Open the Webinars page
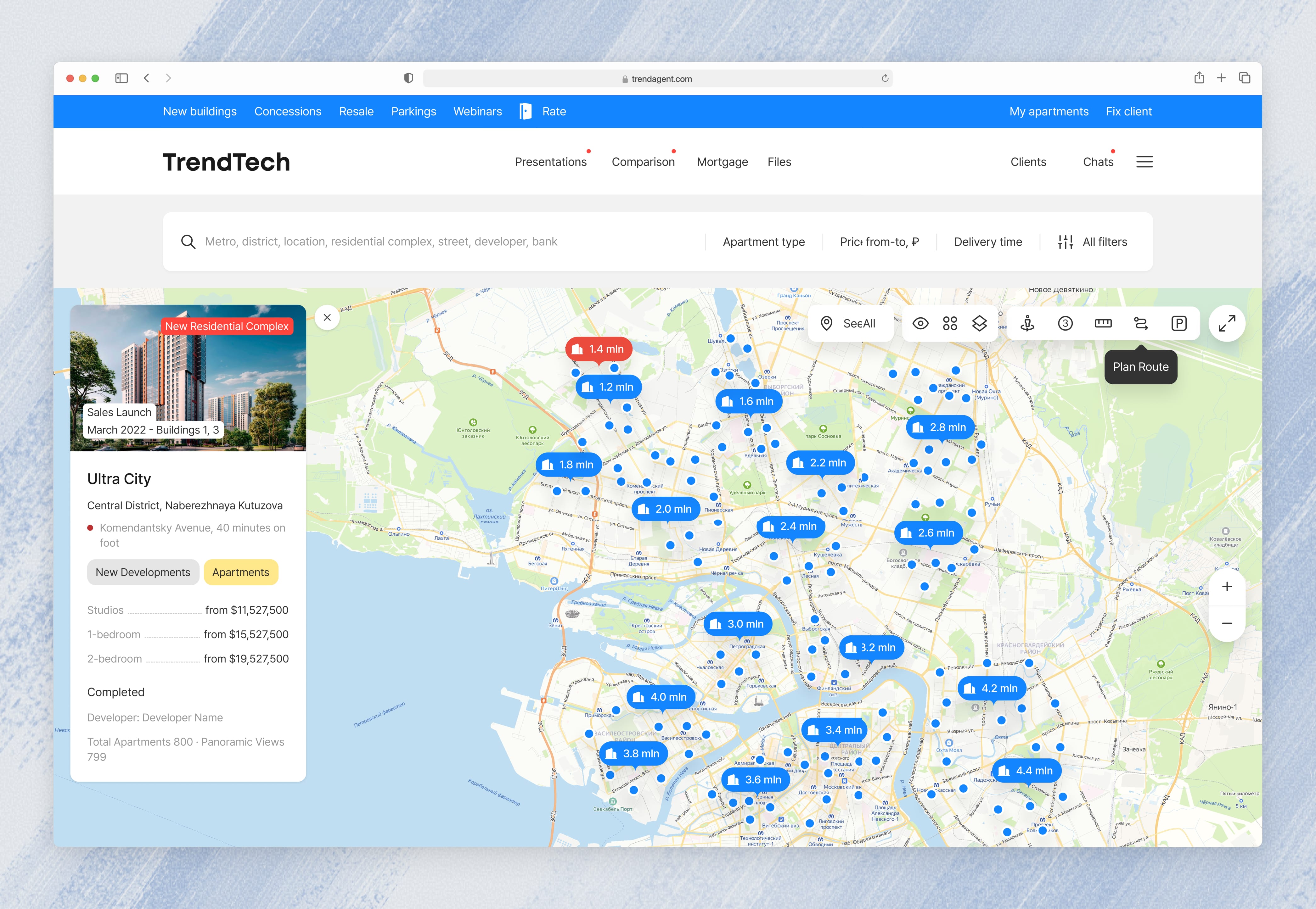The image size is (1316, 909). pos(477,111)
